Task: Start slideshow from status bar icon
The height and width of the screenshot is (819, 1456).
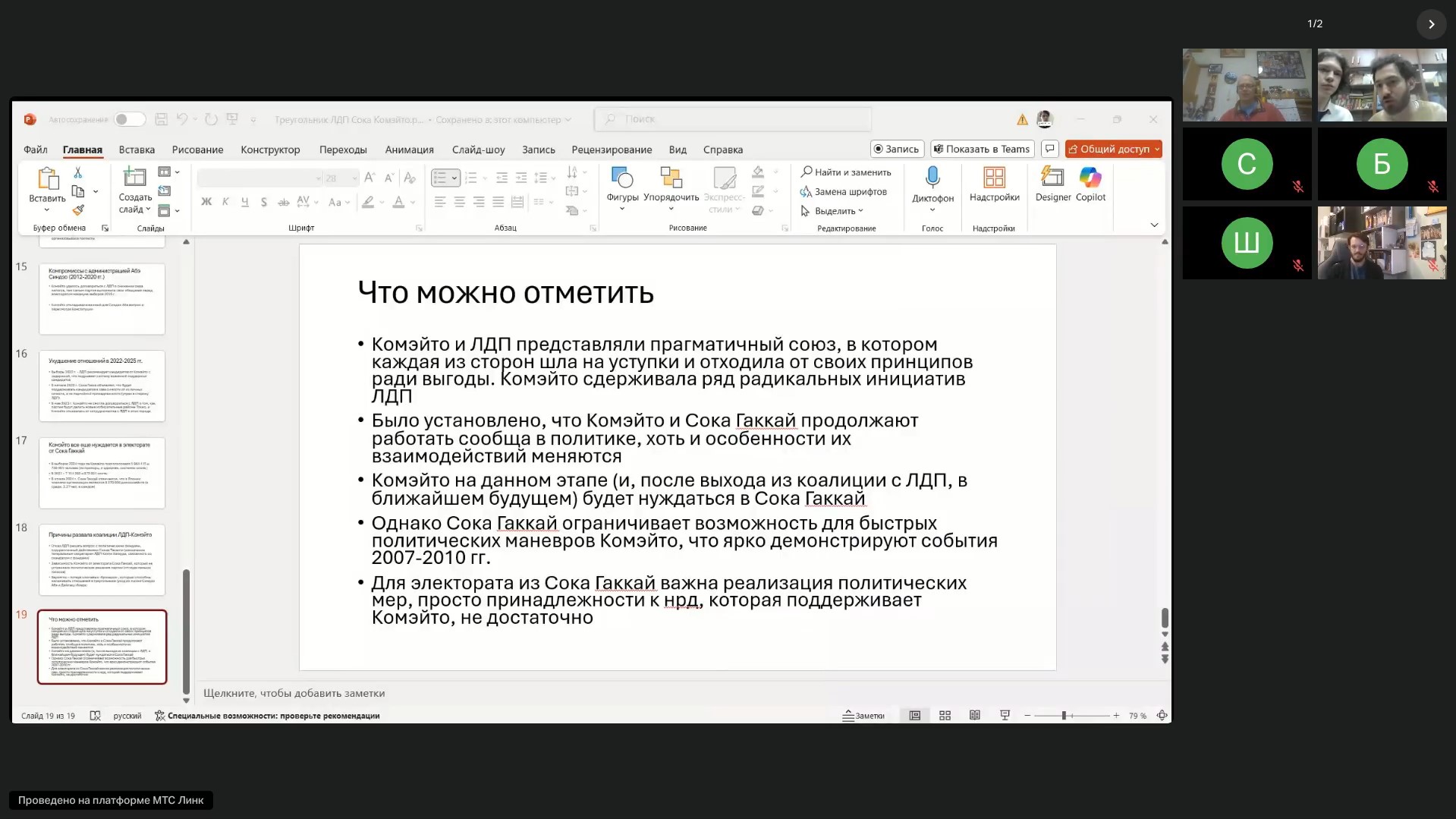Action: coord(1005,715)
